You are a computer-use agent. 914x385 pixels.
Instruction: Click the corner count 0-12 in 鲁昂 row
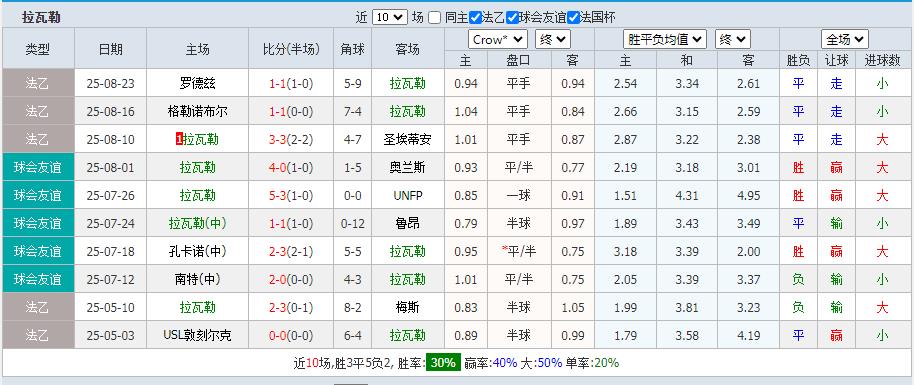click(353, 223)
